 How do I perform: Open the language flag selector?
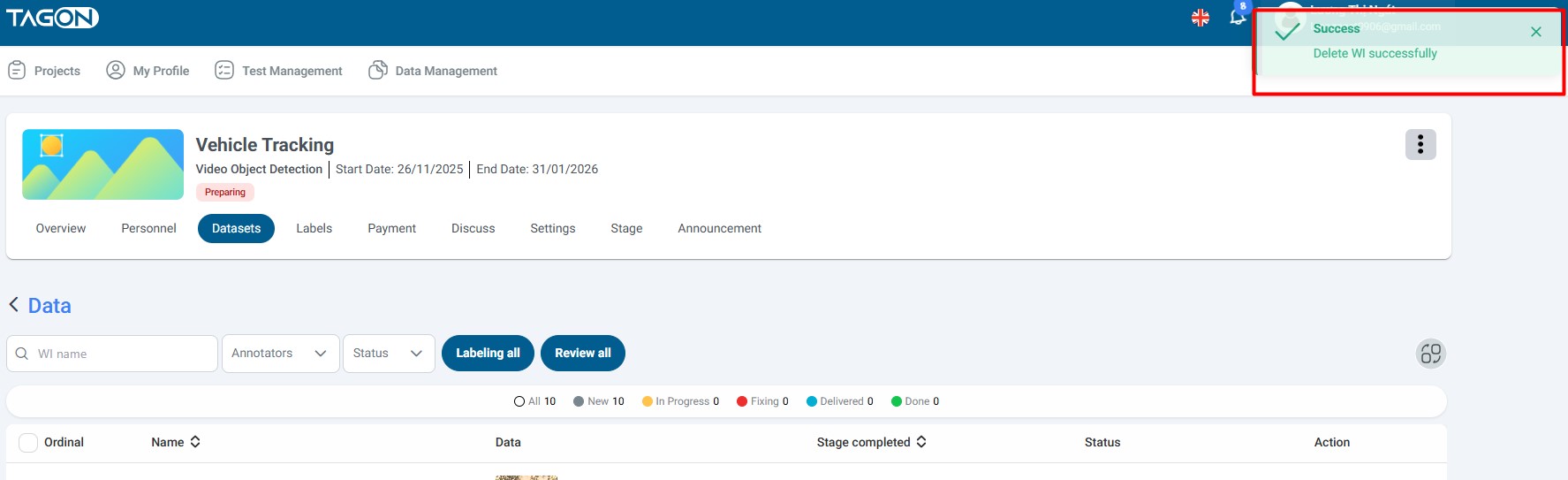1200,18
